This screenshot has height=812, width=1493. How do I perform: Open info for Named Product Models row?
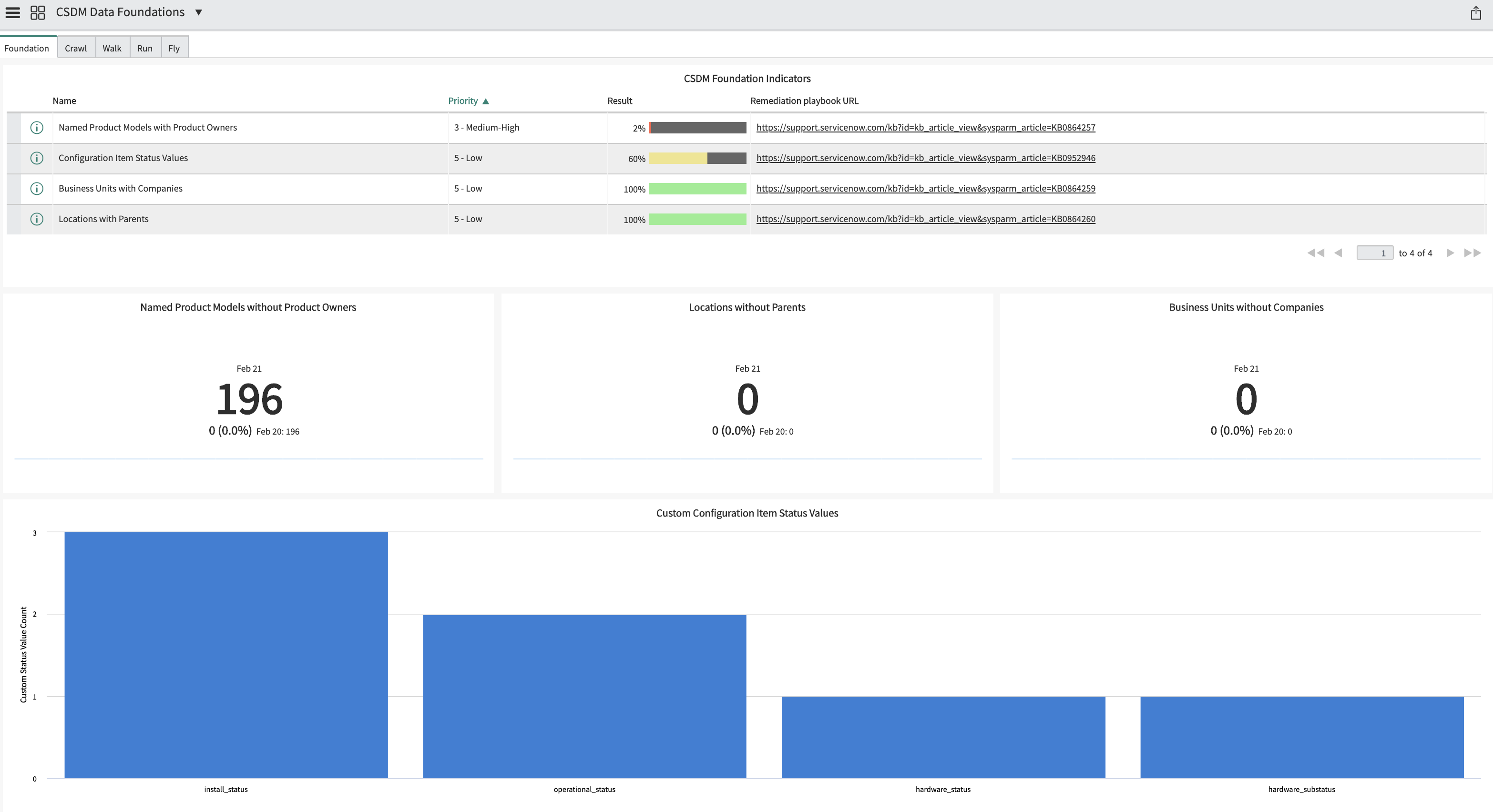point(37,127)
